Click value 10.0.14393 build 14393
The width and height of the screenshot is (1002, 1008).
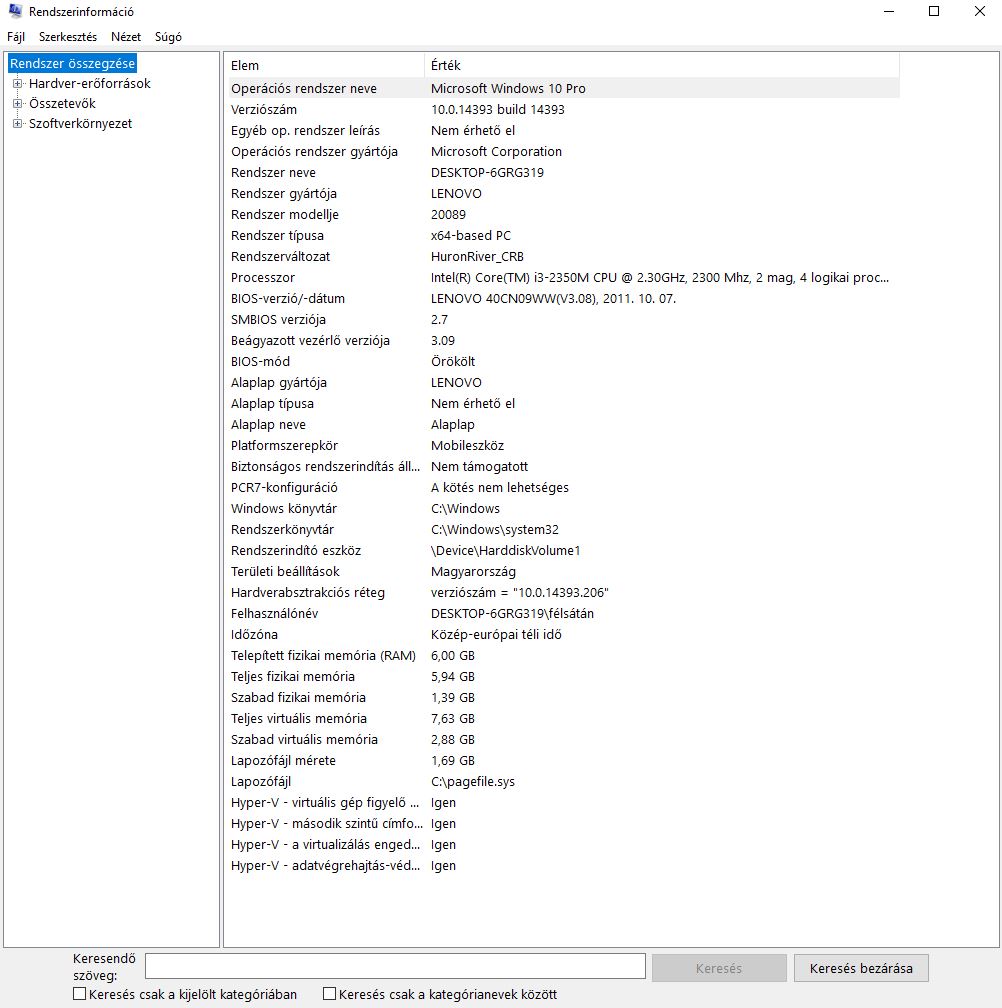497,109
